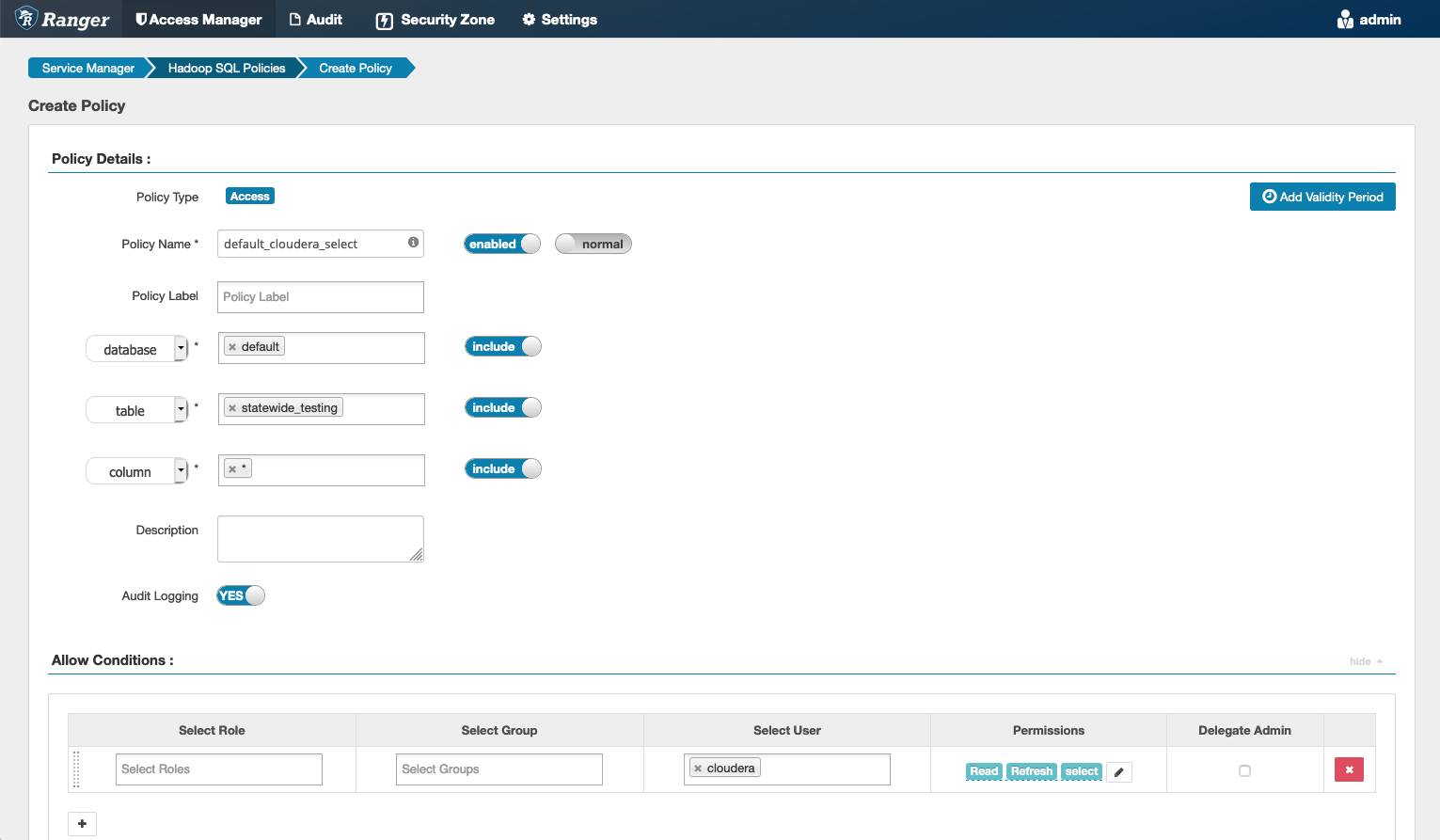Switch the normal toggle to override
This screenshot has height=840, width=1440.
tap(593, 243)
